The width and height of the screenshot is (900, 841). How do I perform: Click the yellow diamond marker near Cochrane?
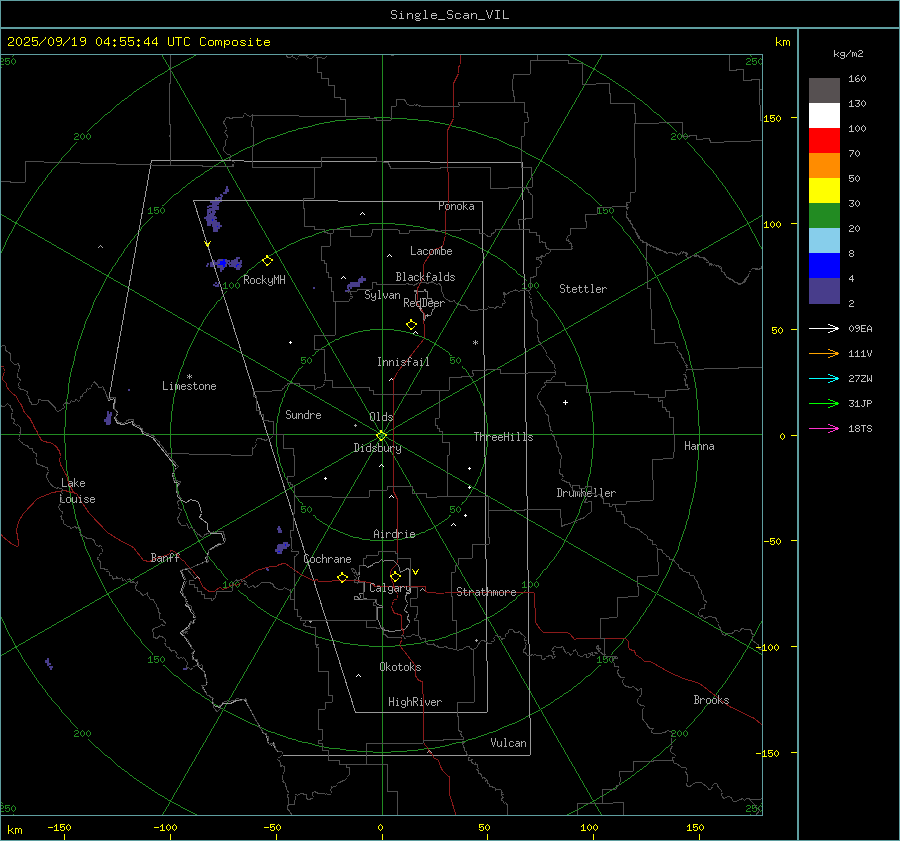(x=342, y=578)
